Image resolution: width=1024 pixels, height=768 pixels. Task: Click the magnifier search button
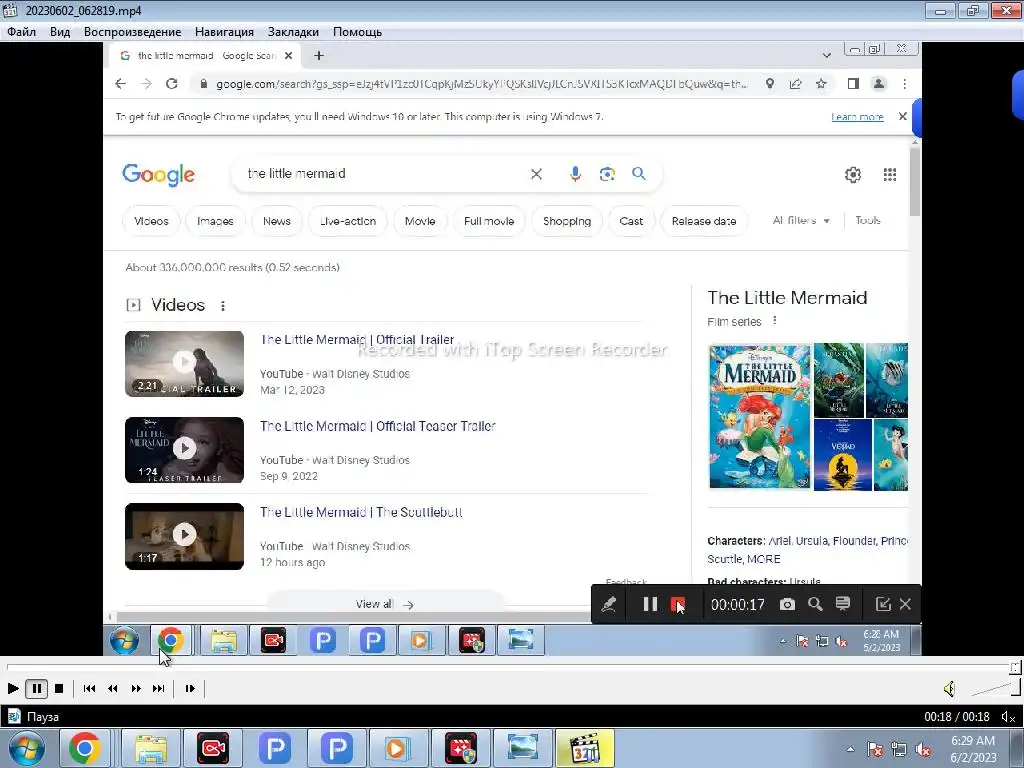pos(639,173)
